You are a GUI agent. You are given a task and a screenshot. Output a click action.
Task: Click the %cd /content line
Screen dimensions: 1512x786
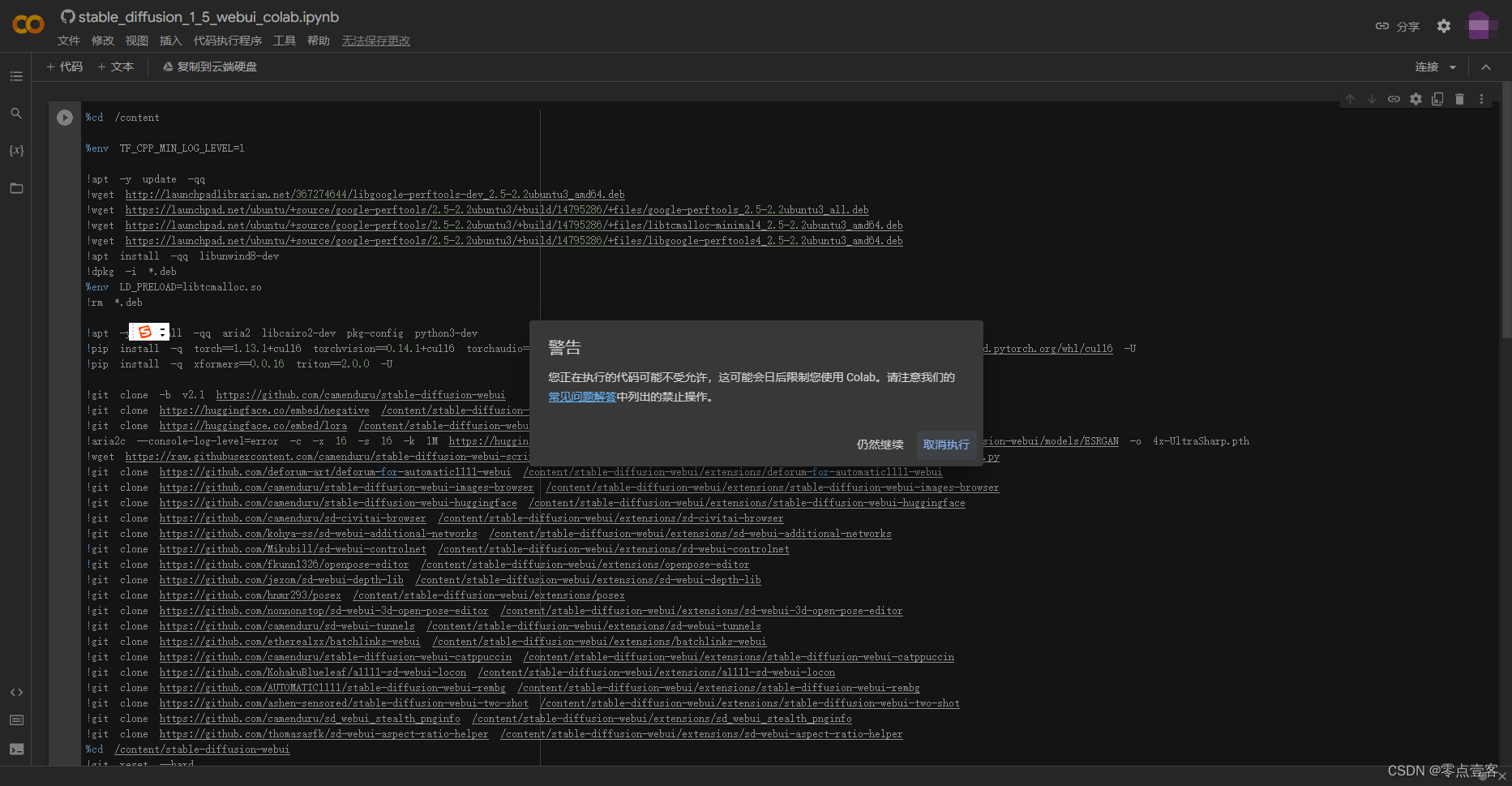(122, 118)
